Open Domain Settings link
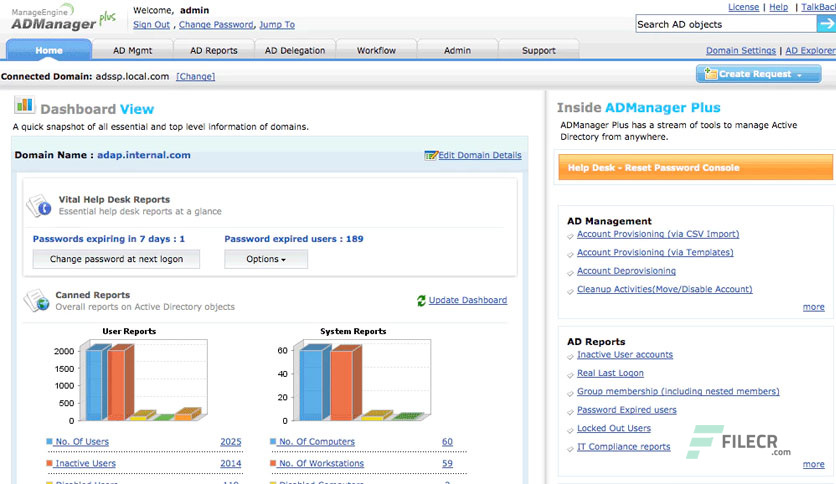 (741, 50)
